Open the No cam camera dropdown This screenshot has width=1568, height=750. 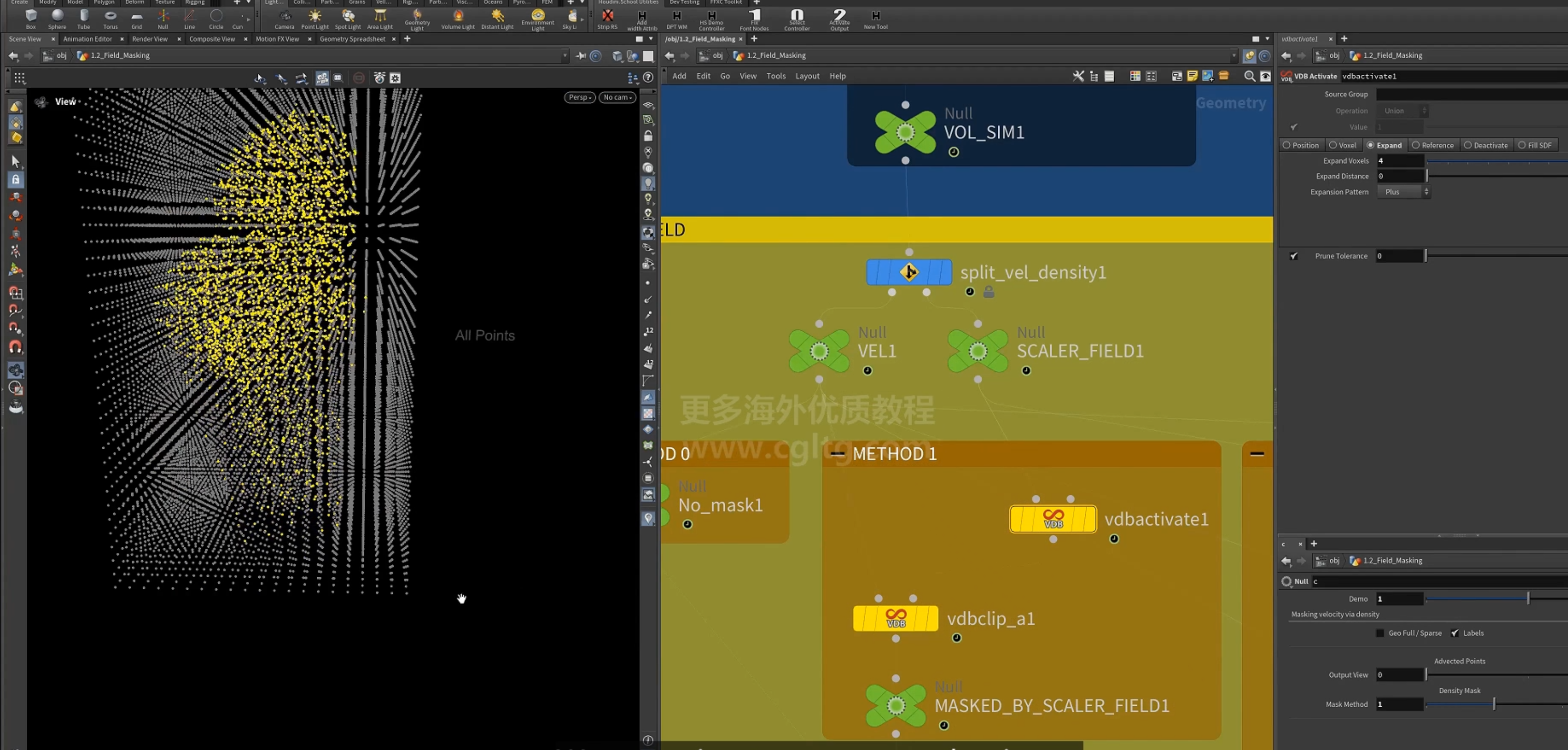click(618, 98)
